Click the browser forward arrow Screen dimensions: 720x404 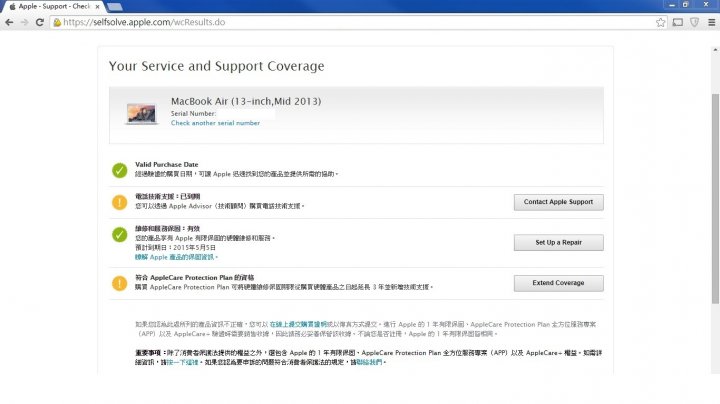point(24,22)
